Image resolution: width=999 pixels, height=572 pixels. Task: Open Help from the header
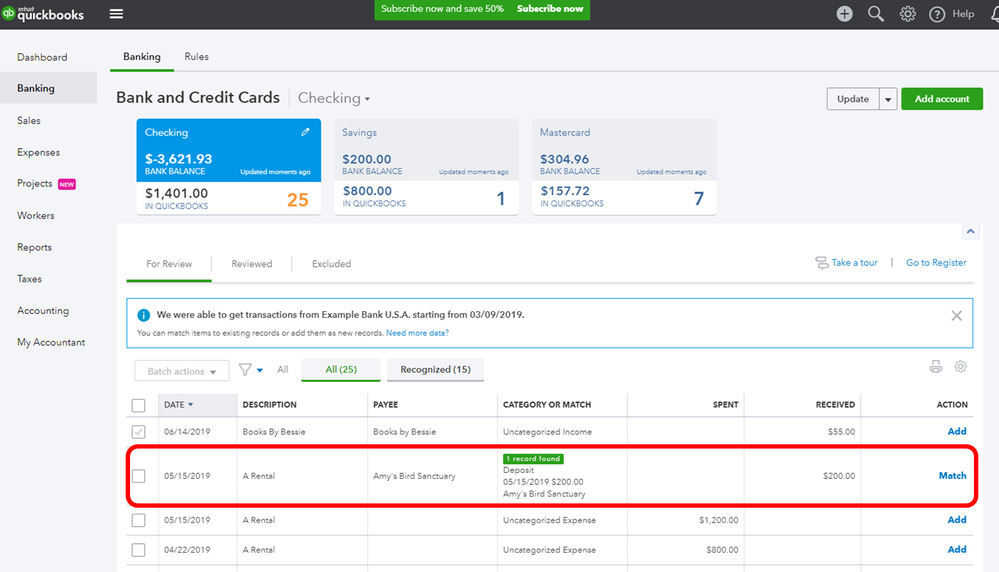pyautogui.click(x=952, y=13)
